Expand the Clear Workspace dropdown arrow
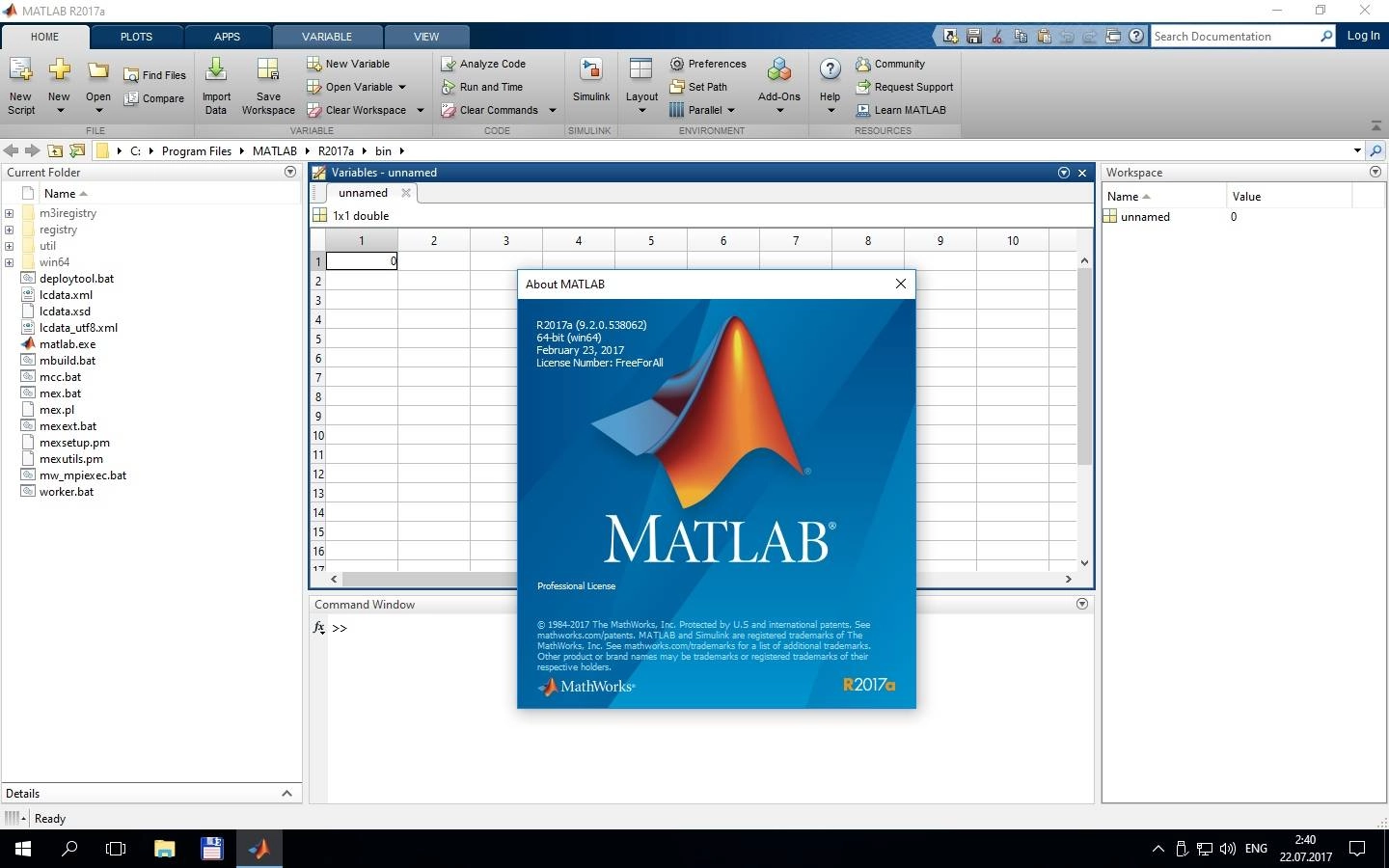Image resolution: width=1389 pixels, height=868 pixels. (421, 110)
